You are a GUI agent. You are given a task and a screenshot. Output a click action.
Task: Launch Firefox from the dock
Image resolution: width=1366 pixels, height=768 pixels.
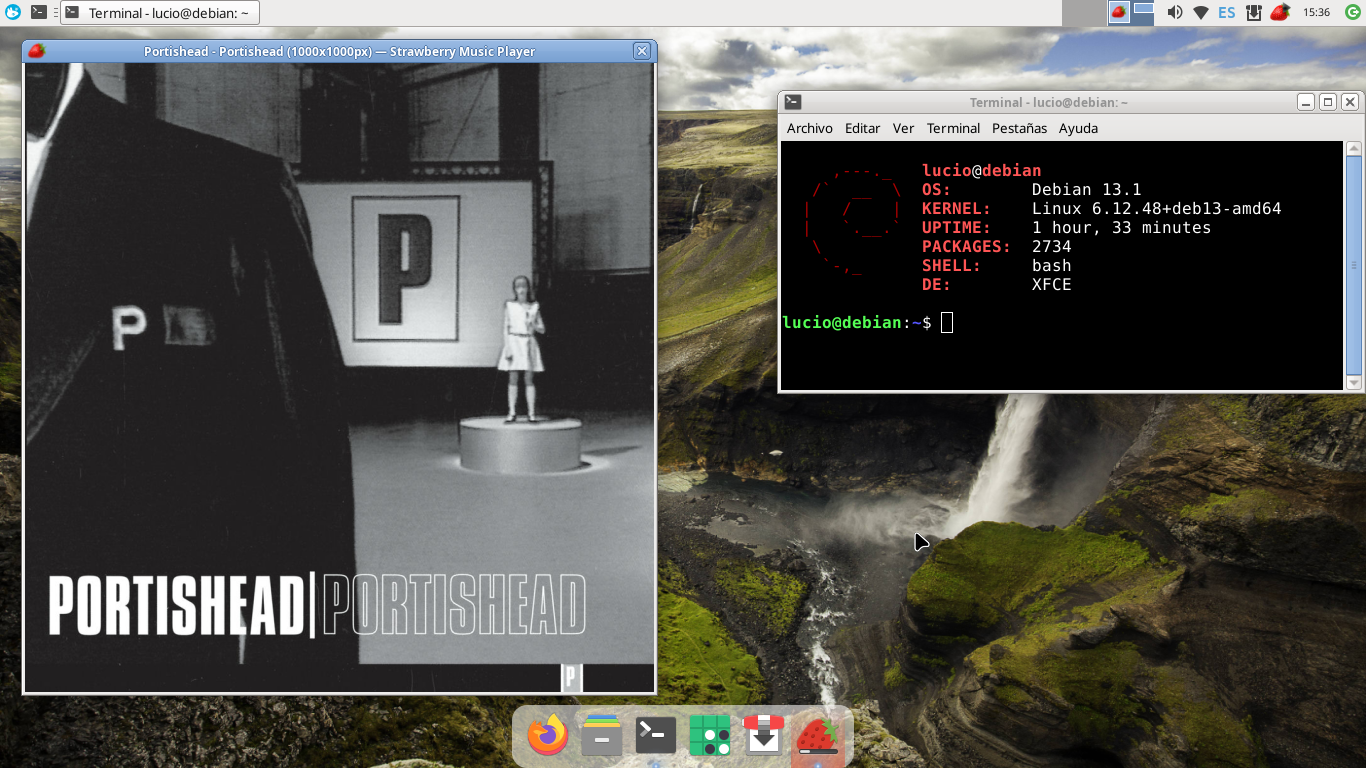tap(548, 736)
